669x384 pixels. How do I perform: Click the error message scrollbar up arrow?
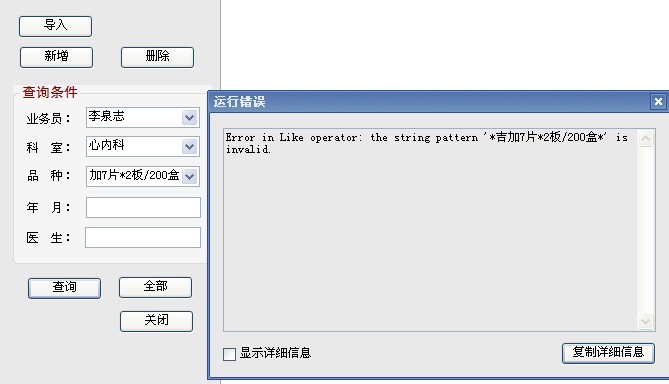(x=645, y=138)
